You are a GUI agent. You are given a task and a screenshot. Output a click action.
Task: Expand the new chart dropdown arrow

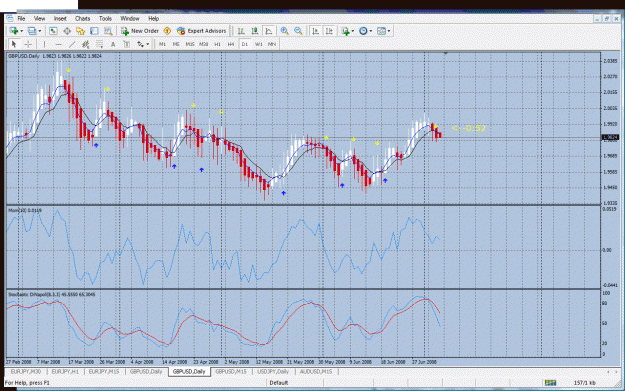point(22,31)
